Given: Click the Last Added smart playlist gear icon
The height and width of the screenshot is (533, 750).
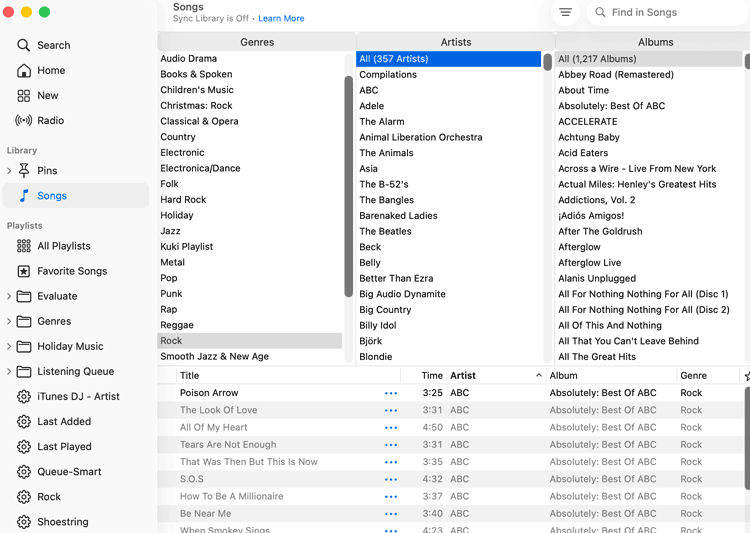Looking at the screenshot, I should 23,422.
